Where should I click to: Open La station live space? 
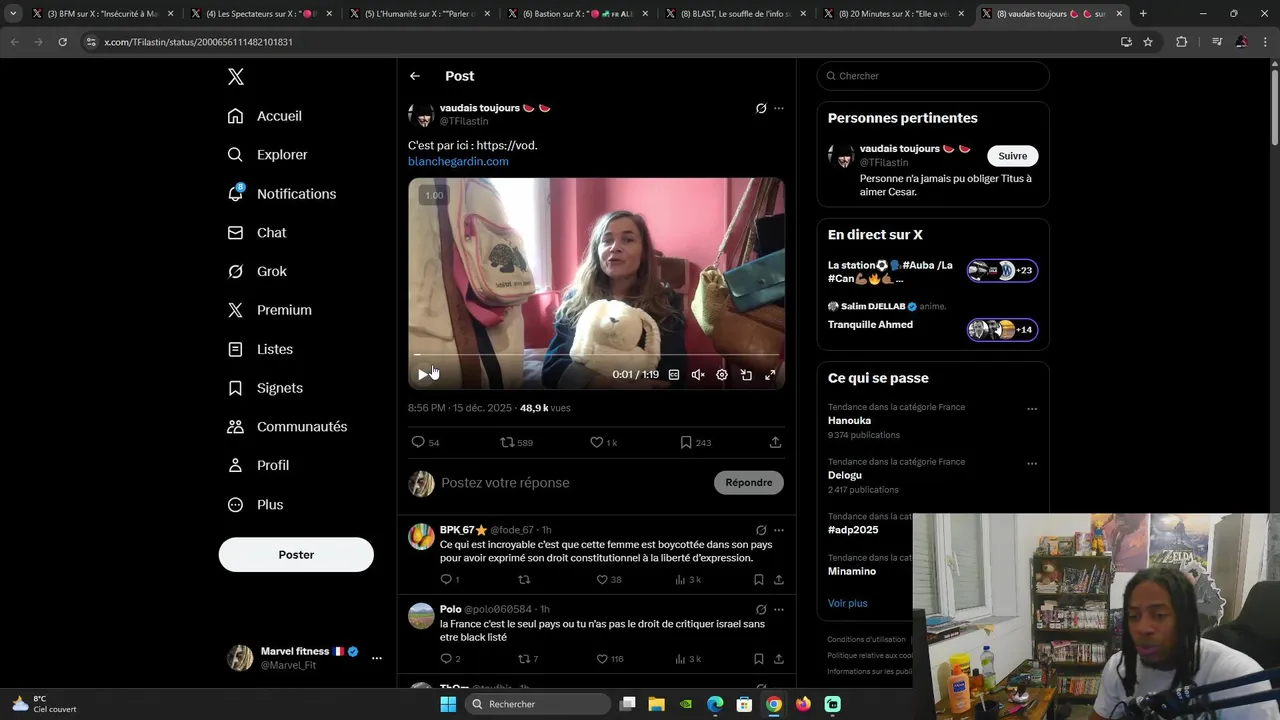pos(932,271)
